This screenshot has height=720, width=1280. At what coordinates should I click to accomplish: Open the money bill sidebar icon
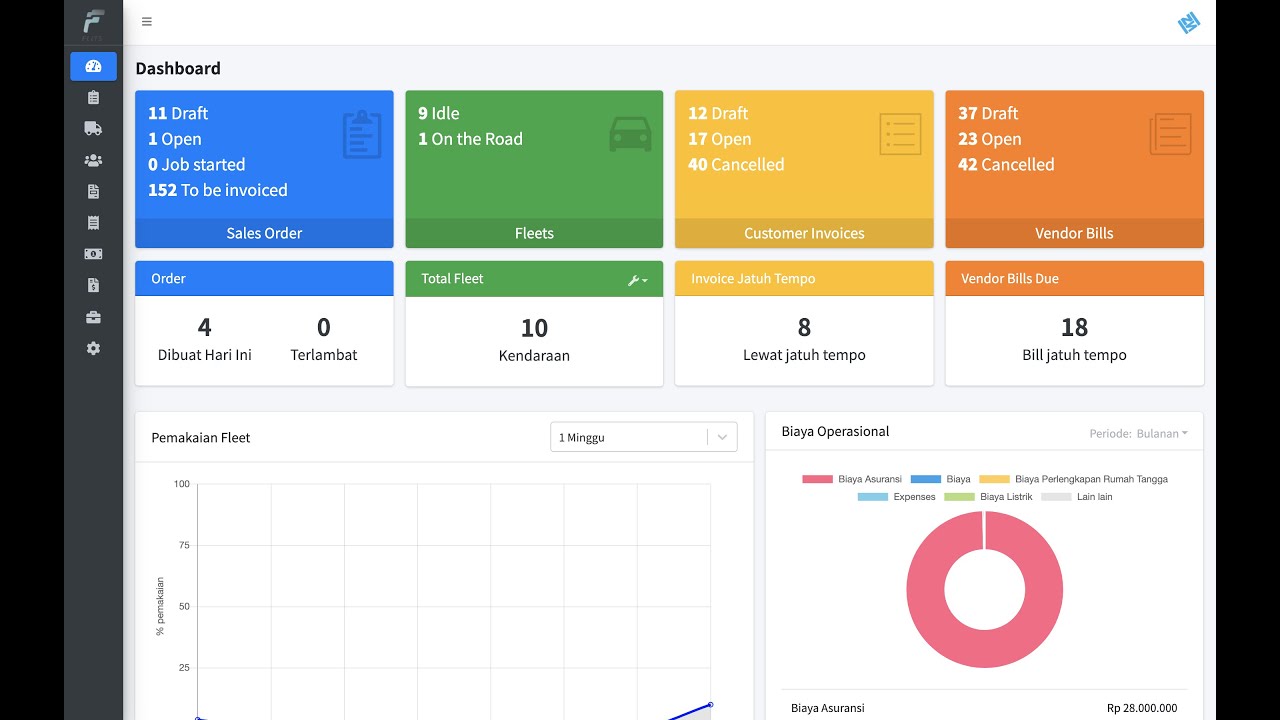point(93,254)
